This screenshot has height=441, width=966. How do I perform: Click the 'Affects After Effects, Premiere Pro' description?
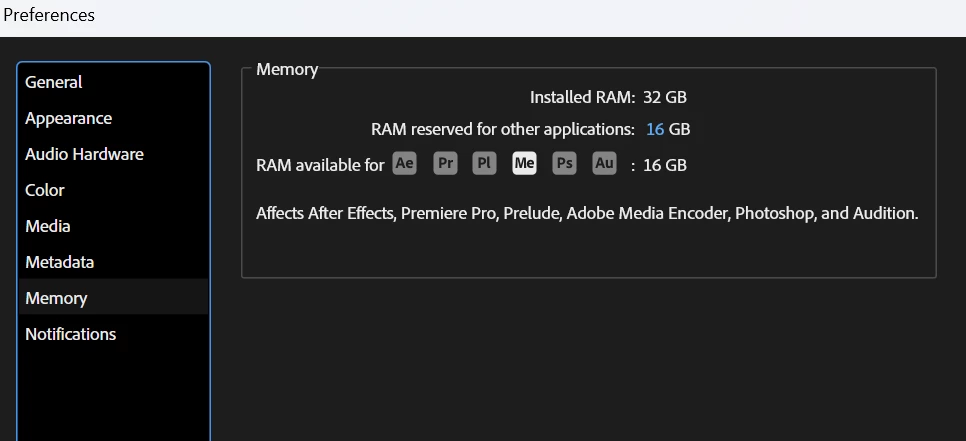[x=587, y=213]
